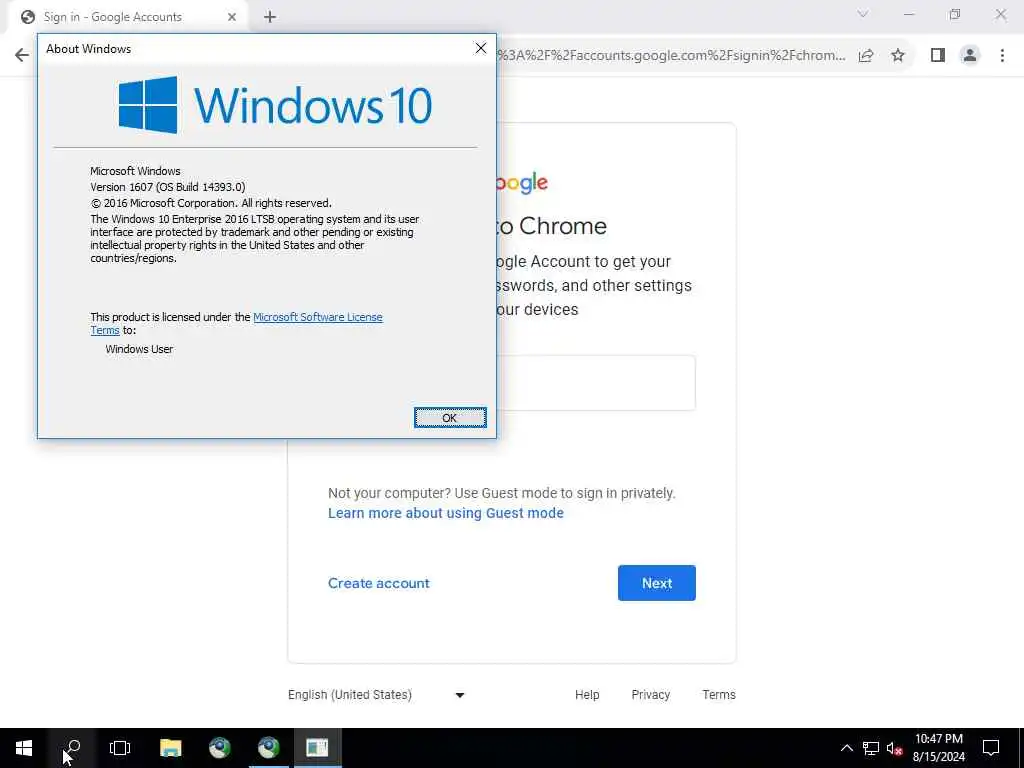Click OK in About Windows dialog
Screen dimensions: 1024x768
(x=450, y=417)
